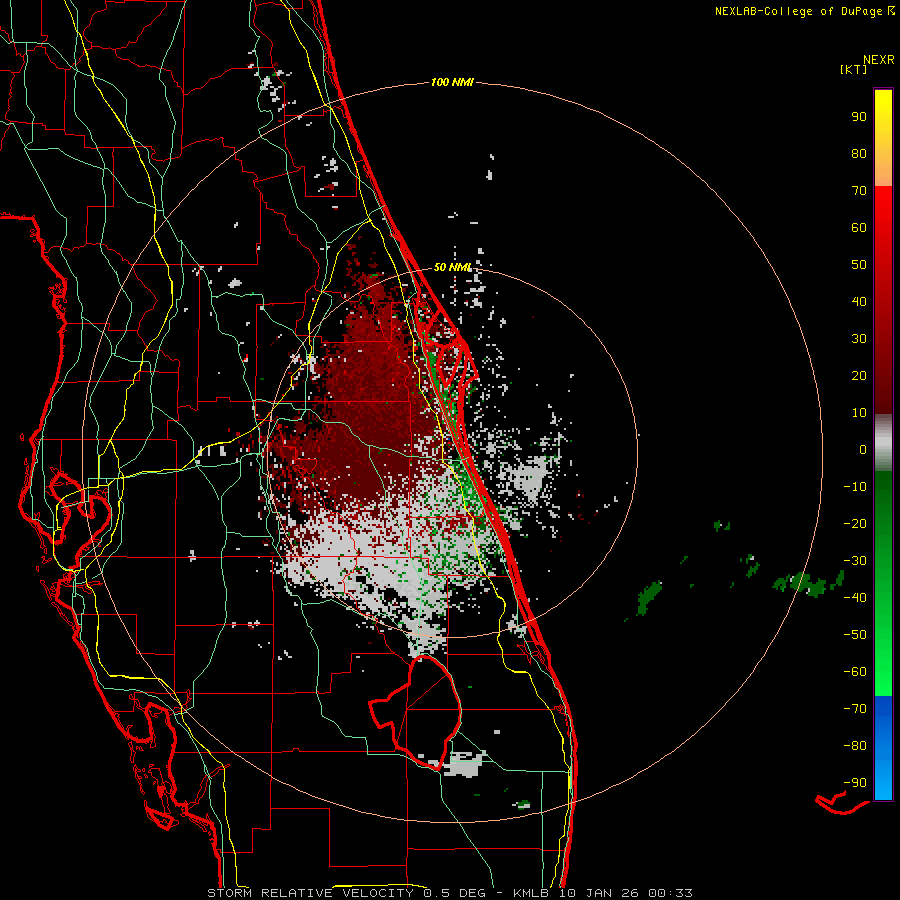Click the positive 30 scale value
Image resolution: width=900 pixels, height=900 pixels.
pyautogui.click(x=859, y=339)
